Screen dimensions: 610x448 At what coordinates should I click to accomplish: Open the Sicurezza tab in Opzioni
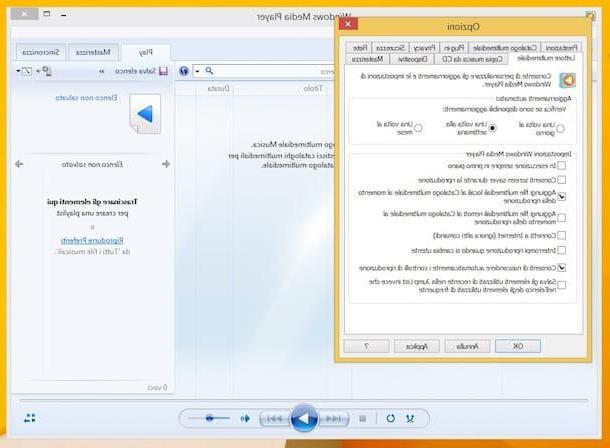click(x=391, y=48)
